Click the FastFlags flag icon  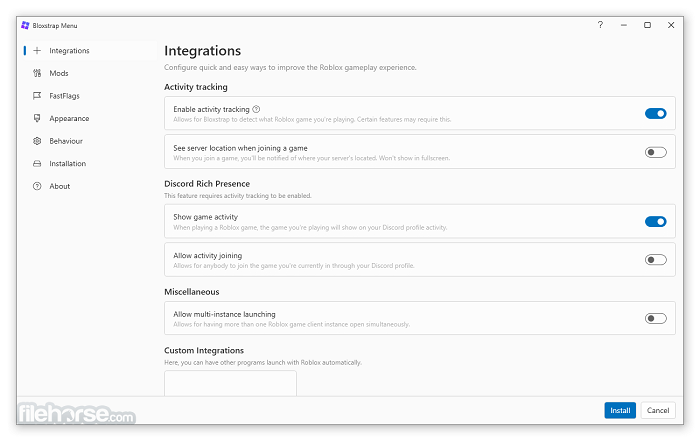point(37,96)
